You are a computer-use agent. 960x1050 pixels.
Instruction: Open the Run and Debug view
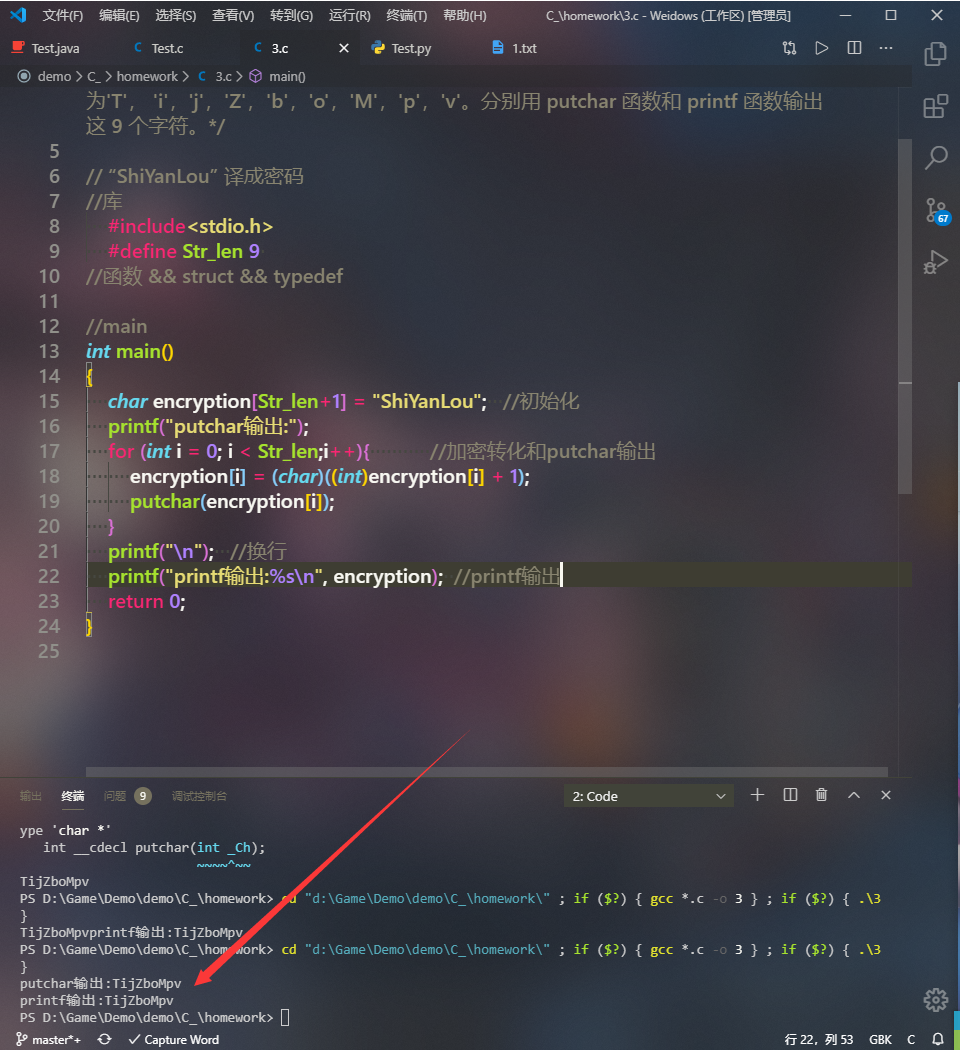point(935,262)
